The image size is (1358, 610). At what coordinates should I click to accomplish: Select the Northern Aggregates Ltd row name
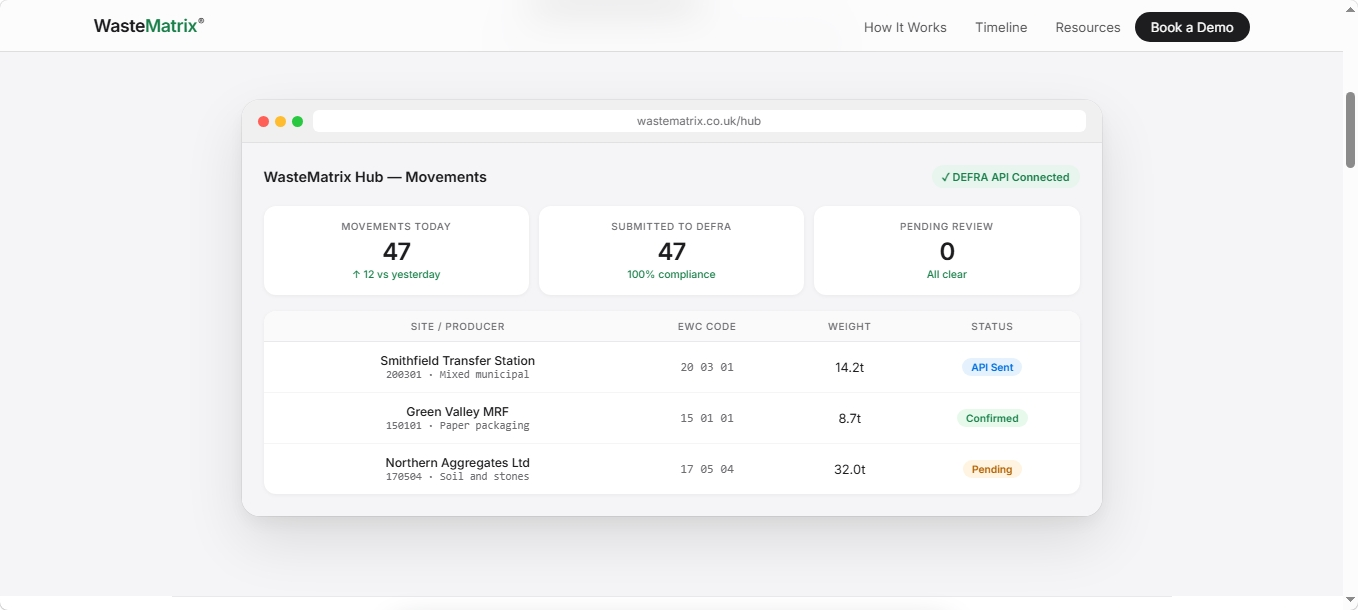[458, 462]
